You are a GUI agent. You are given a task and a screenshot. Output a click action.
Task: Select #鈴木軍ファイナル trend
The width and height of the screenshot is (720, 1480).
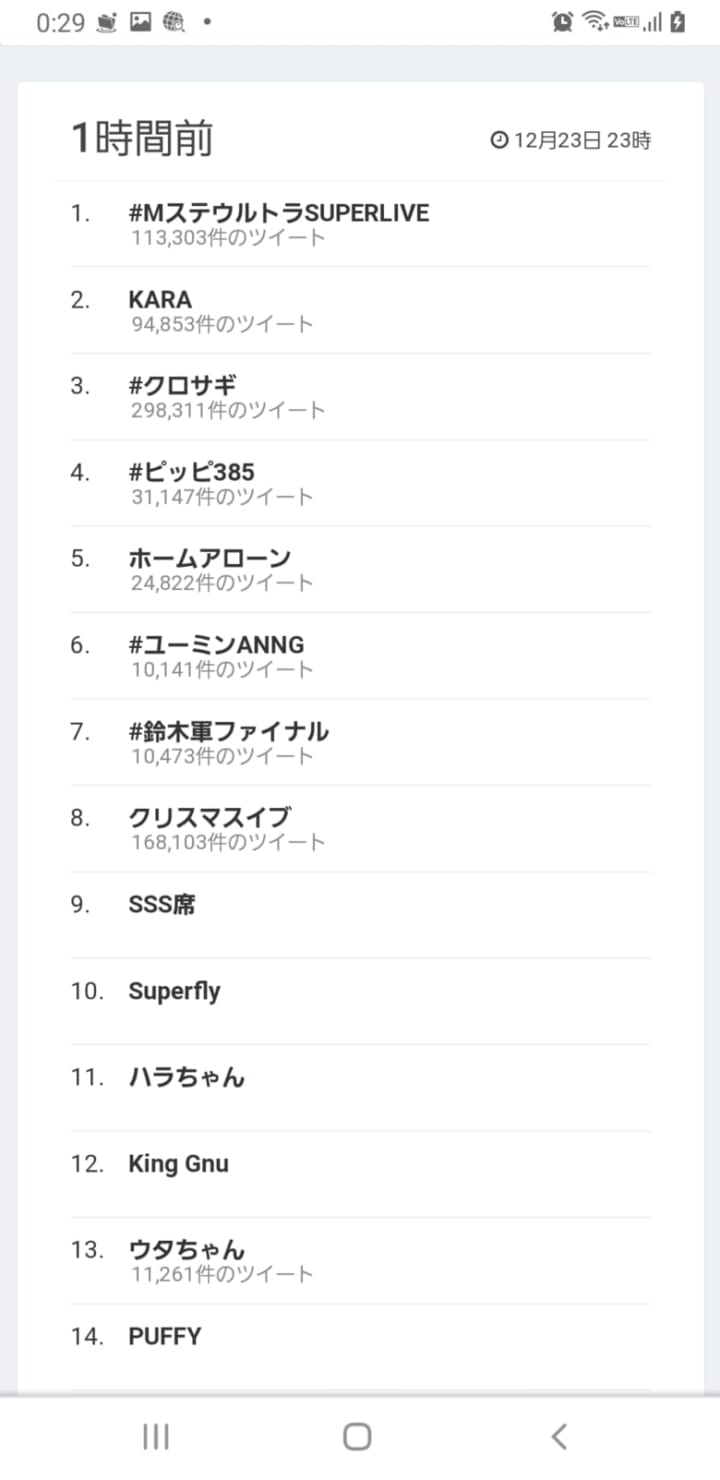point(228,731)
